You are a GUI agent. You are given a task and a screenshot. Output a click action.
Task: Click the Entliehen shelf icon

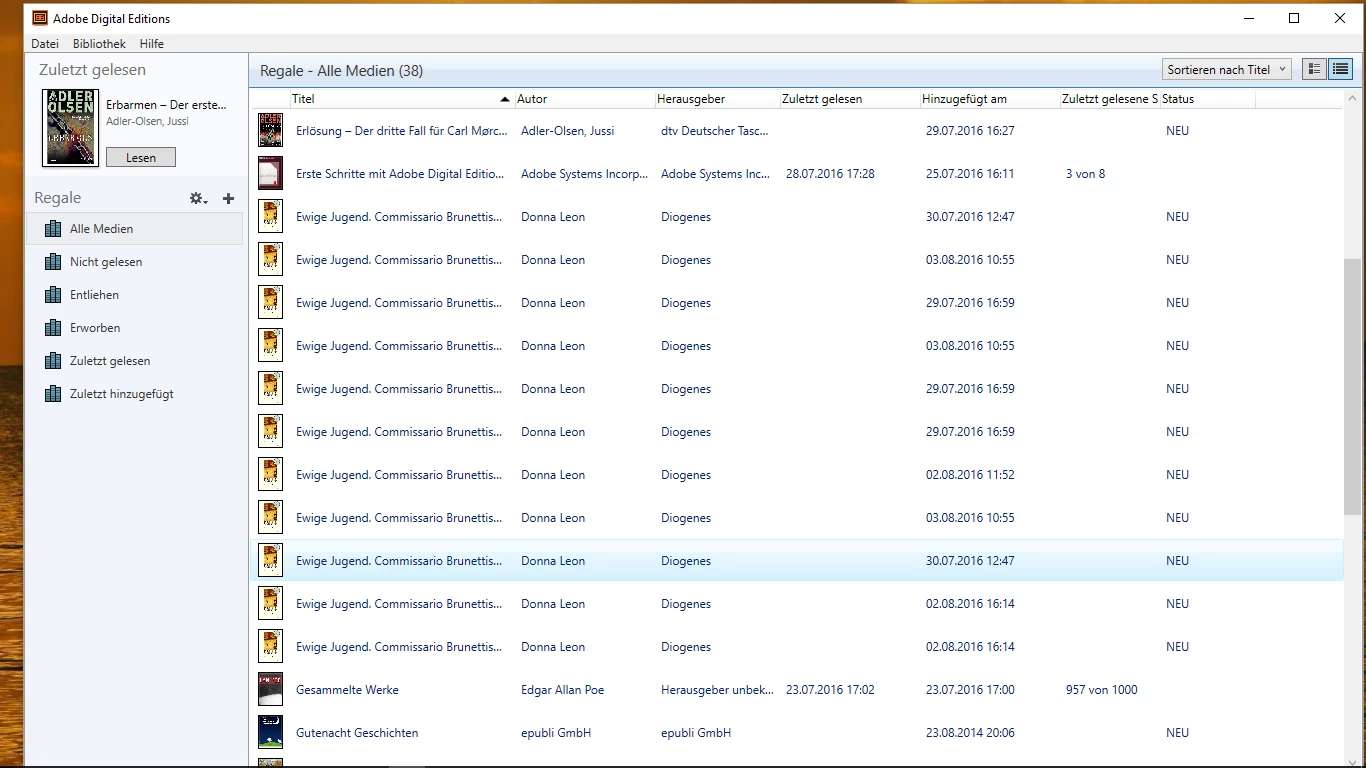tap(53, 295)
